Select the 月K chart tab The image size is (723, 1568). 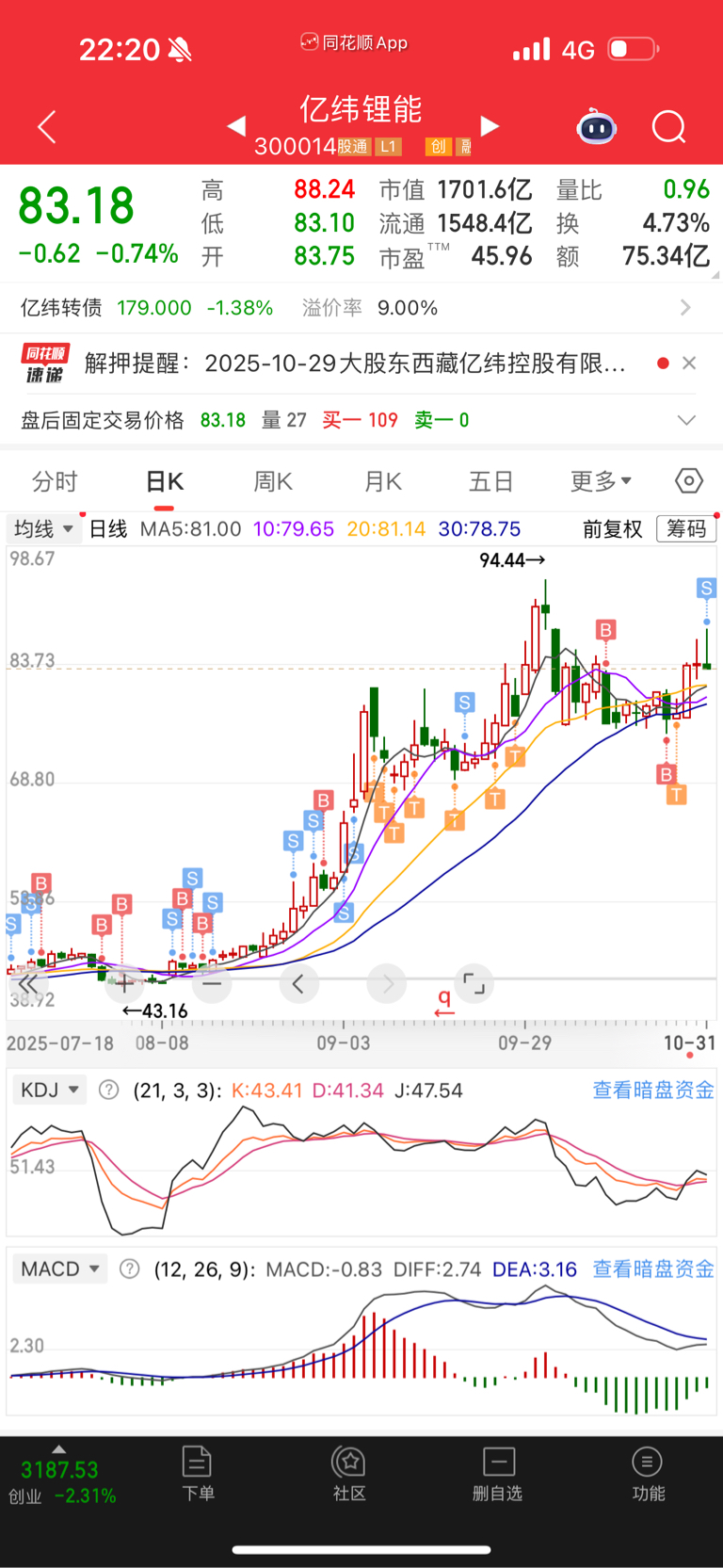point(382,481)
